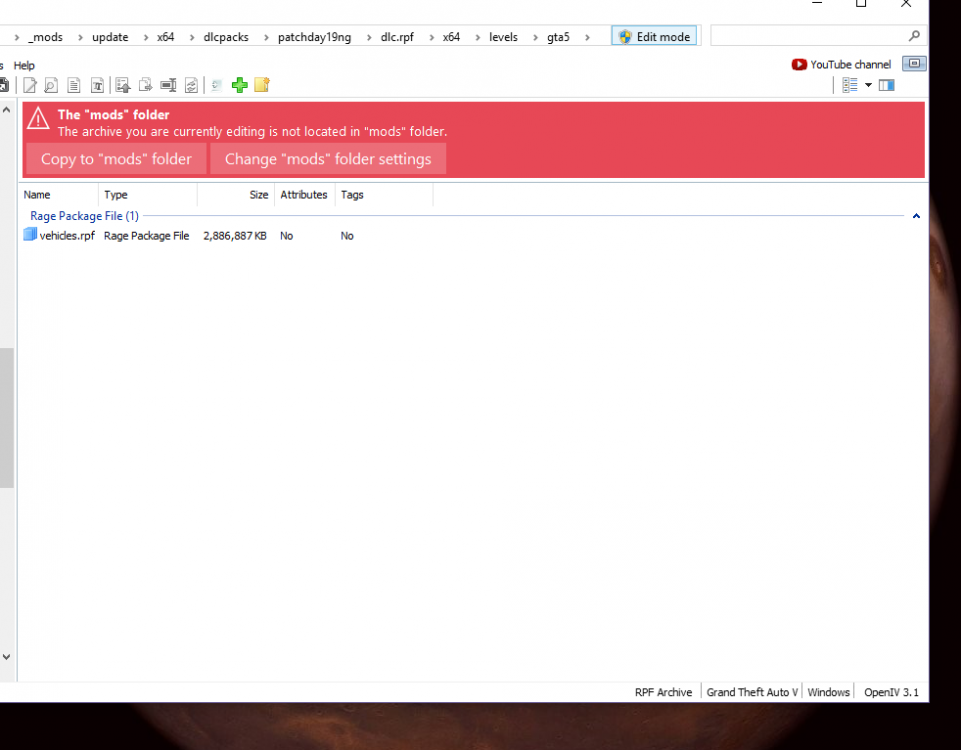
Task: Expand chevron after dlc.rpf breadcrumb
Action: (x=431, y=37)
